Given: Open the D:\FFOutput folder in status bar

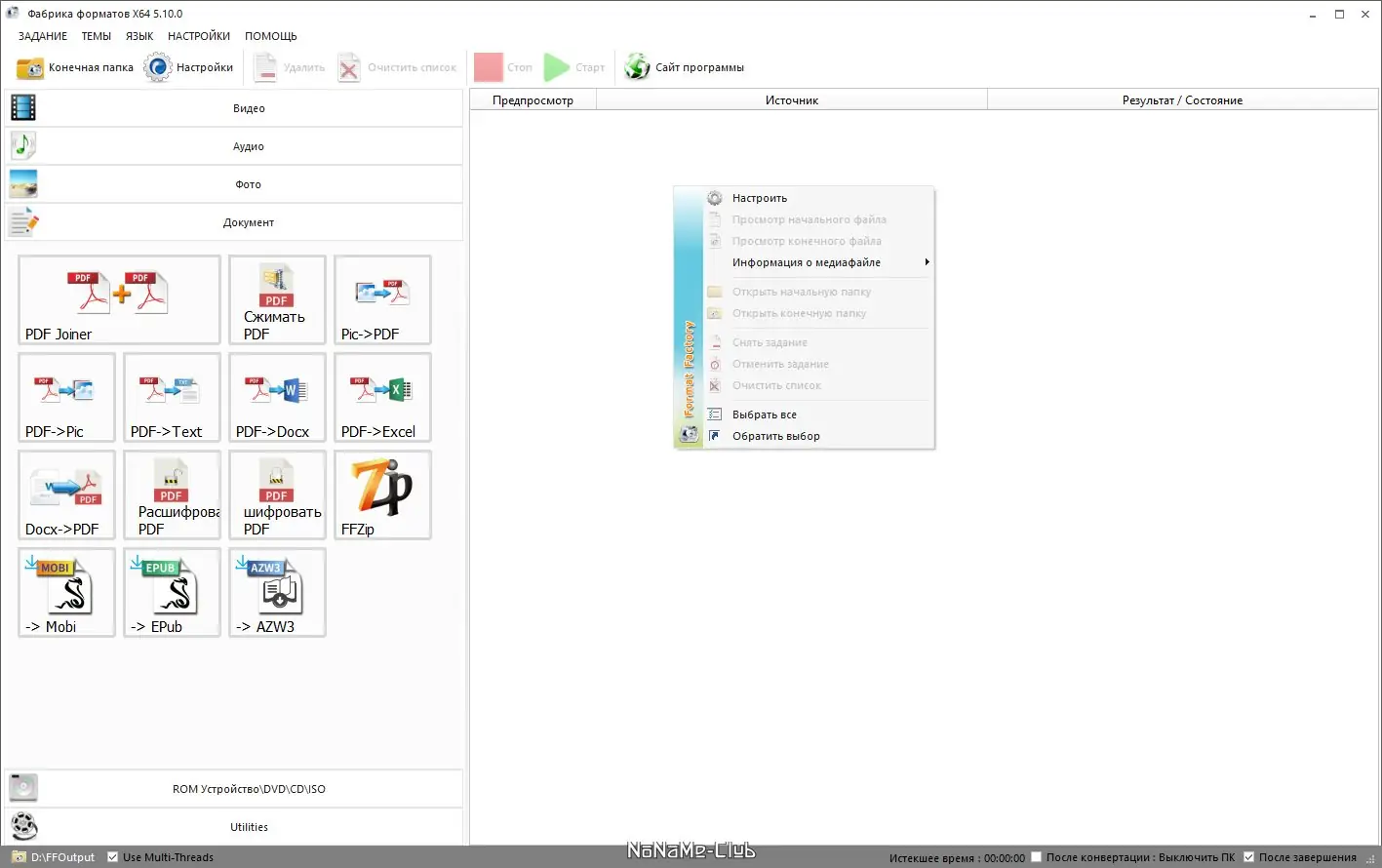Looking at the screenshot, I should coord(54,857).
